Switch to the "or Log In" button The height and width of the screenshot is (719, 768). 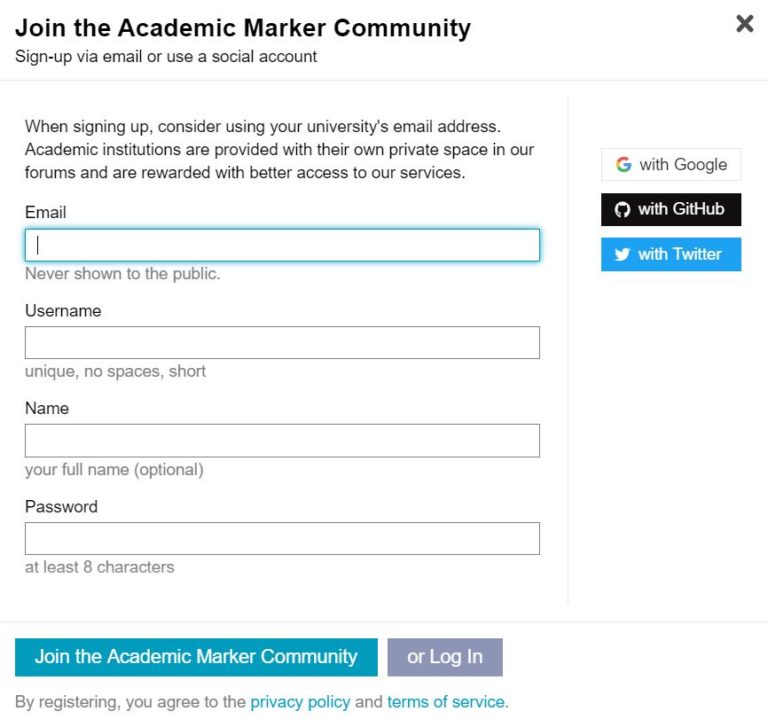pyautogui.click(x=445, y=657)
